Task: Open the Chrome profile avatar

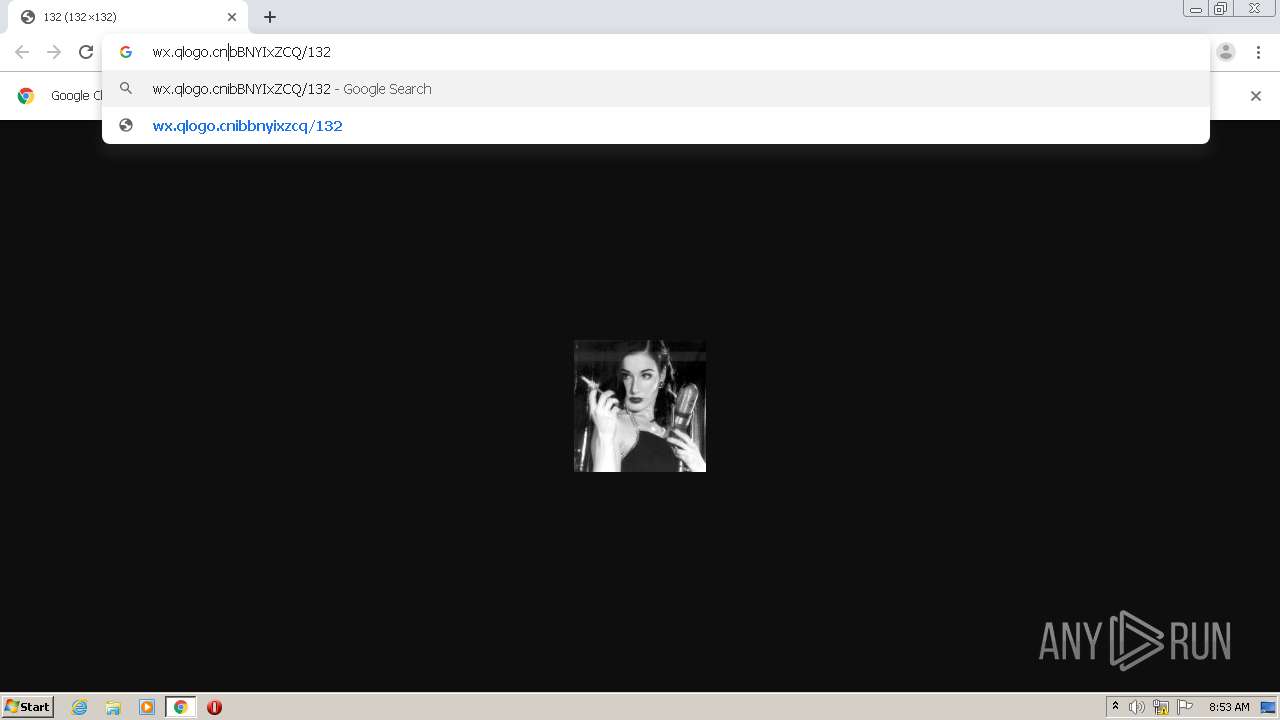Action: [x=1226, y=52]
